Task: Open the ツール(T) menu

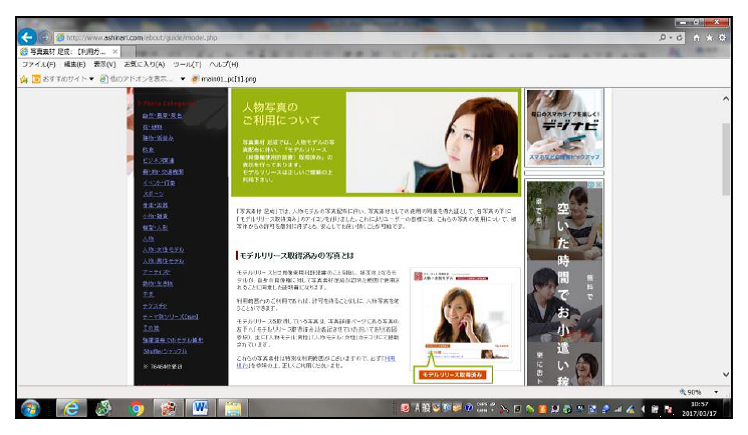Action: (x=187, y=64)
